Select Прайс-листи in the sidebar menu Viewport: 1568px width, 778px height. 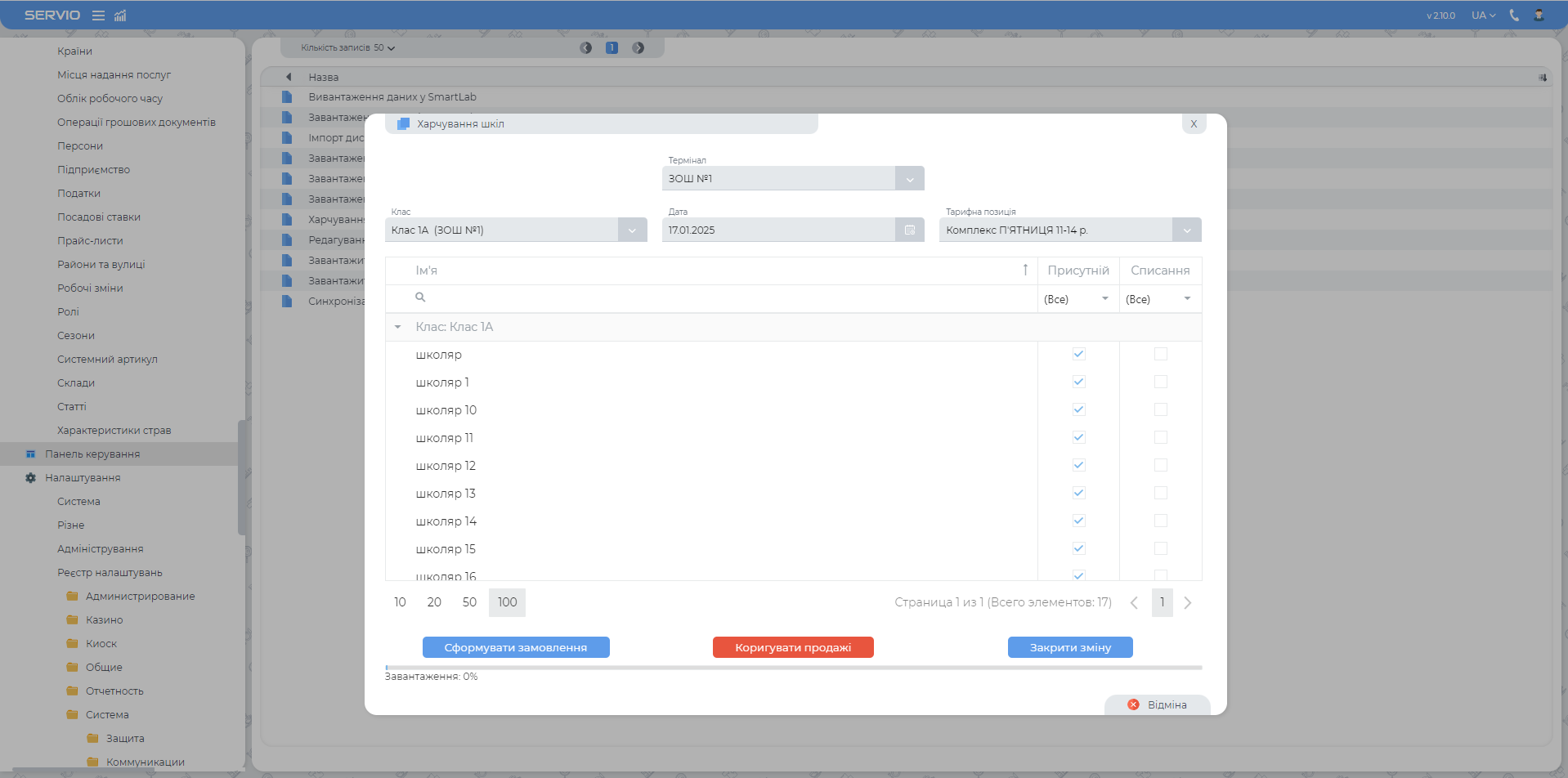coord(90,241)
